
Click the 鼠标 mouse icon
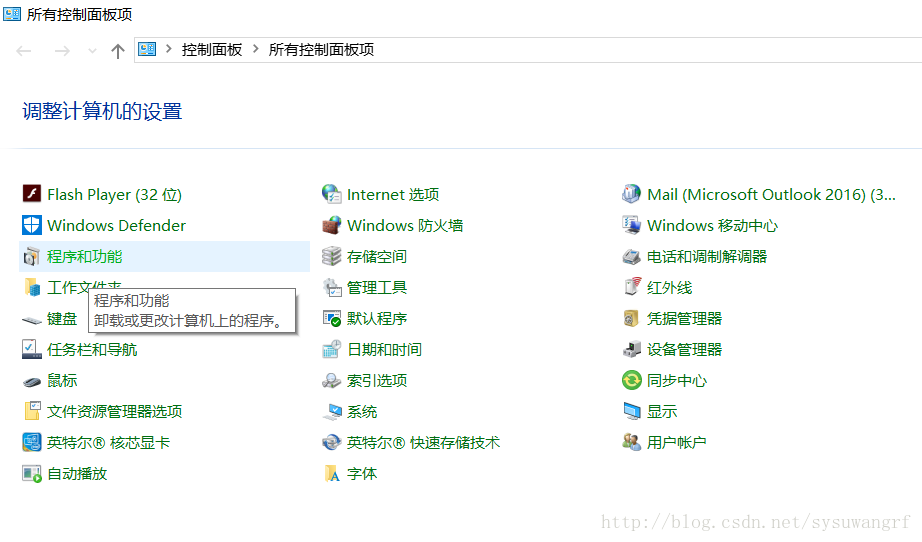[32, 382]
